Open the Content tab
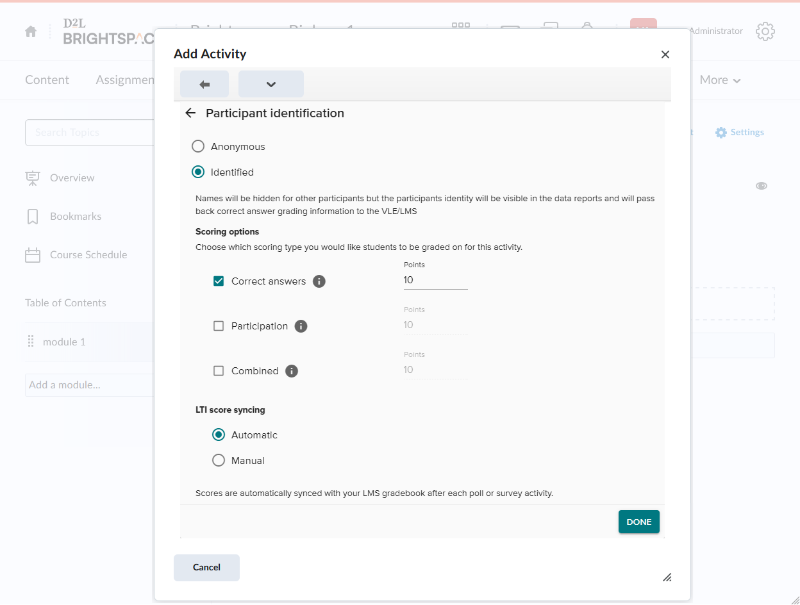The image size is (800, 605). click(x=47, y=80)
